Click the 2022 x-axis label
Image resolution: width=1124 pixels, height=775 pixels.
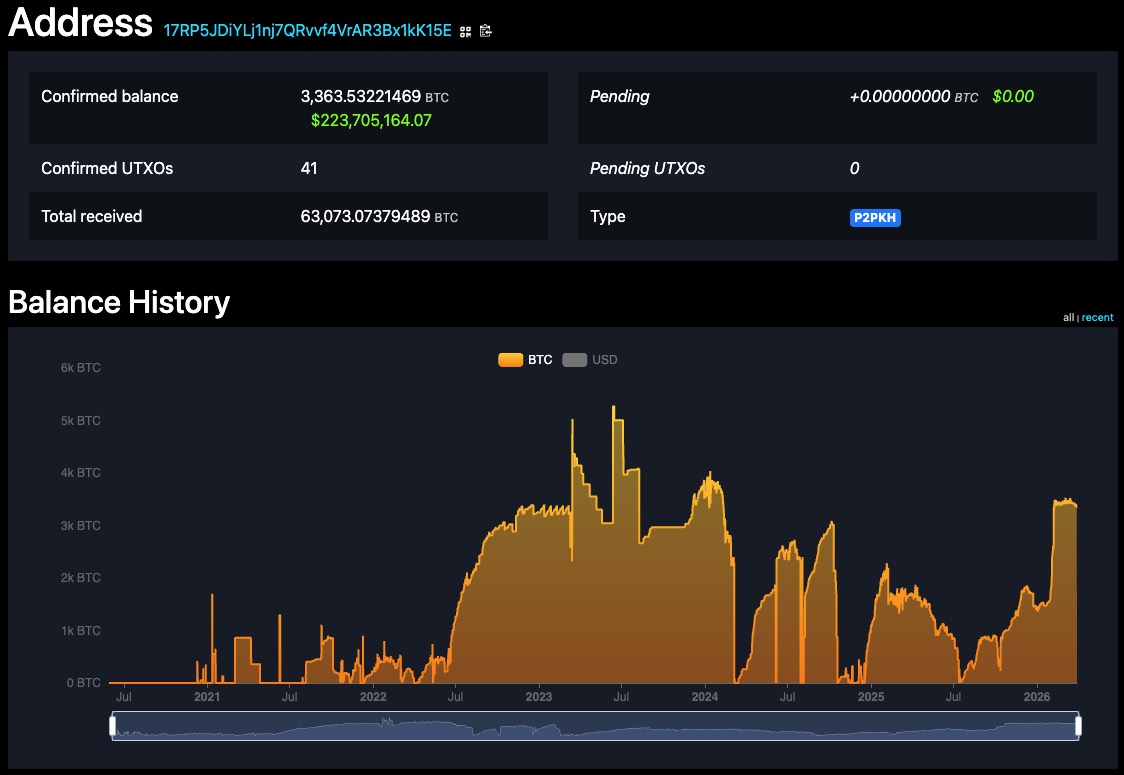pos(373,697)
